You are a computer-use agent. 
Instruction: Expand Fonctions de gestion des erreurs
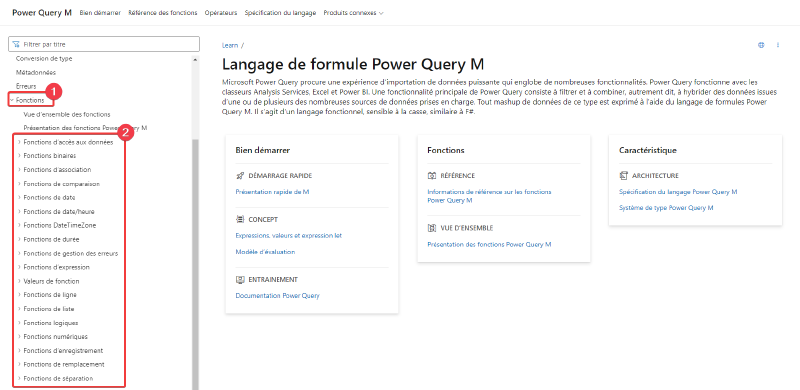pyautogui.click(x=70, y=253)
